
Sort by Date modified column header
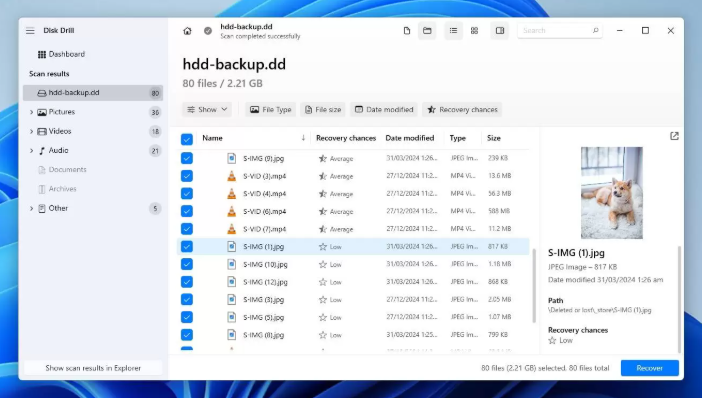pos(410,138)
